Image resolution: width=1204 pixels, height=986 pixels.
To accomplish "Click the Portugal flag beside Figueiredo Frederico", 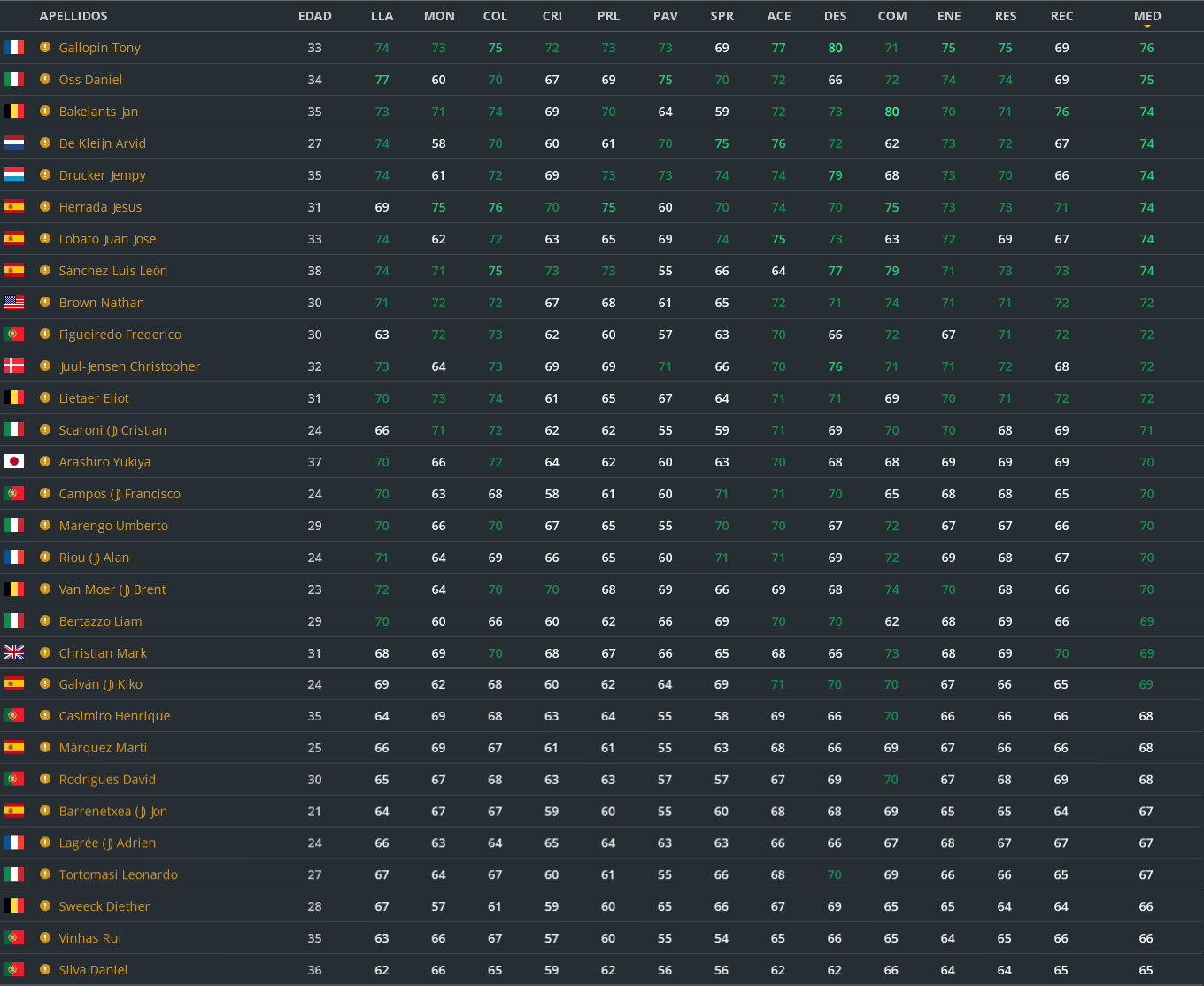I will point(14,335).
